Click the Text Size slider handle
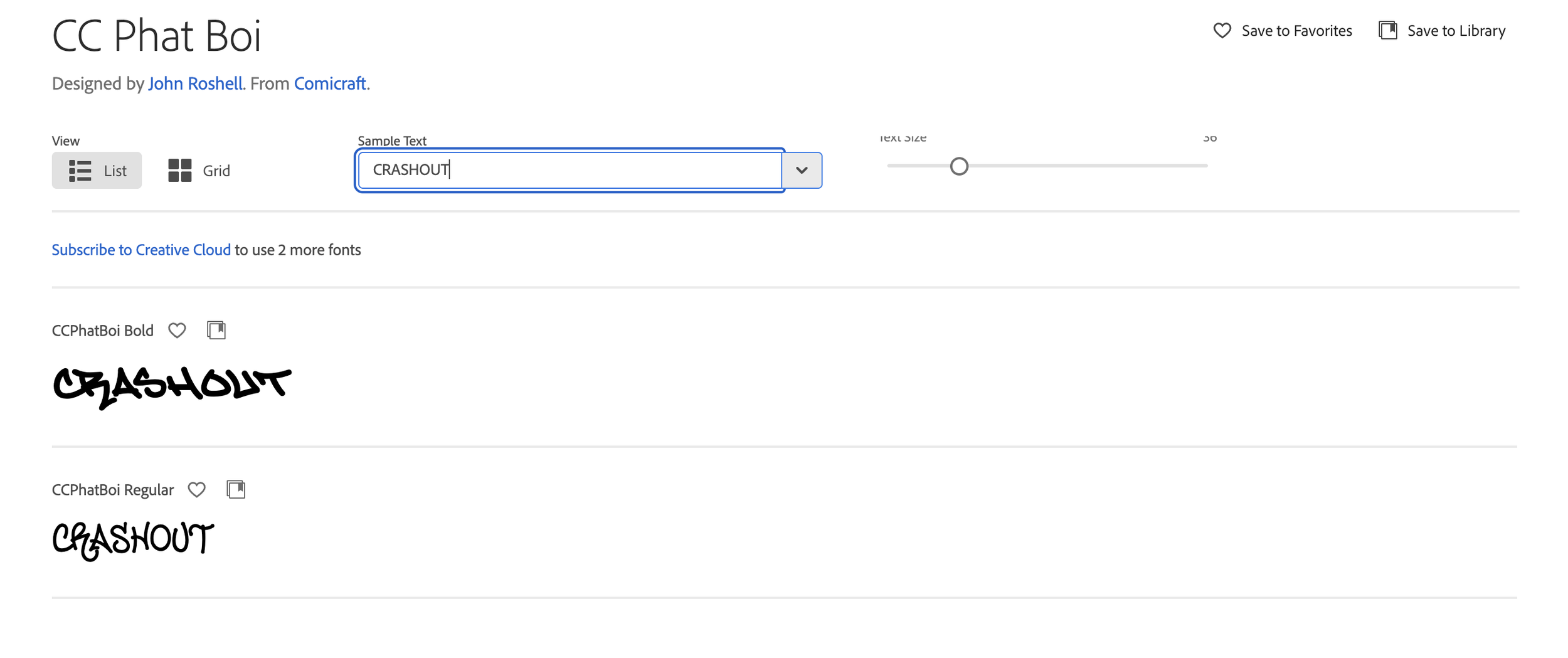The height and width of the screenshot is (658, 1568). pos(959,166)
